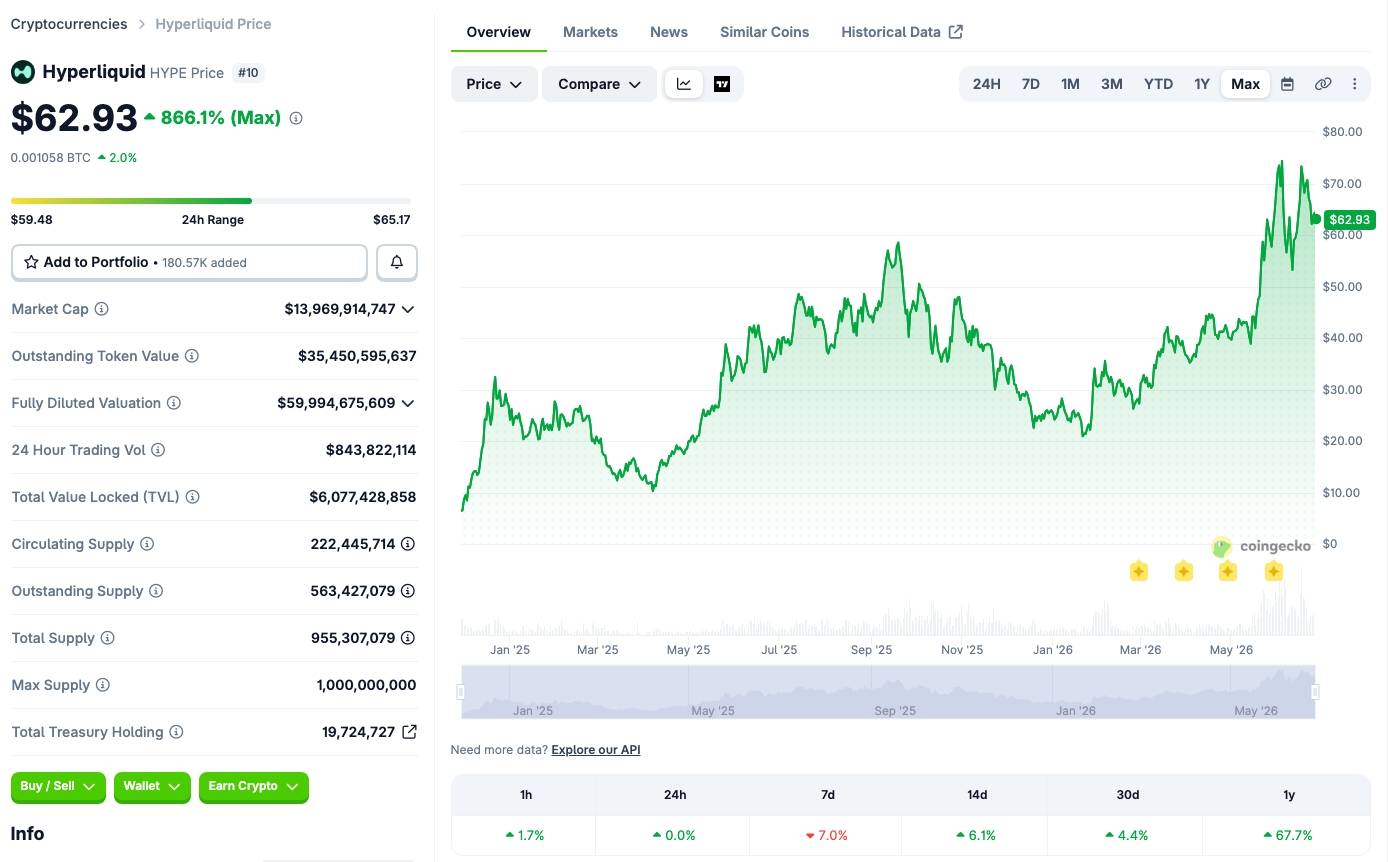Click the $62.93 chart price label
The image size is (1388, 862).
(x=1350, y=220)
